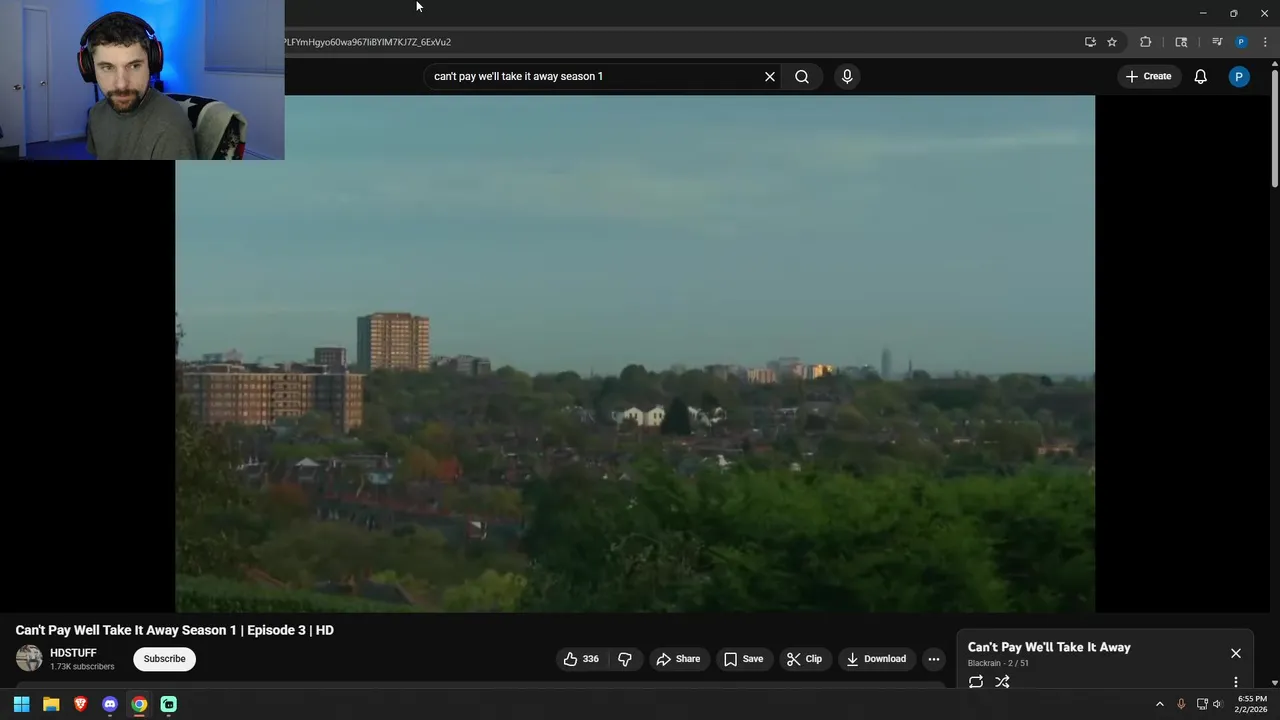
Task: Open Discord from taskbar
Action: 110,704
